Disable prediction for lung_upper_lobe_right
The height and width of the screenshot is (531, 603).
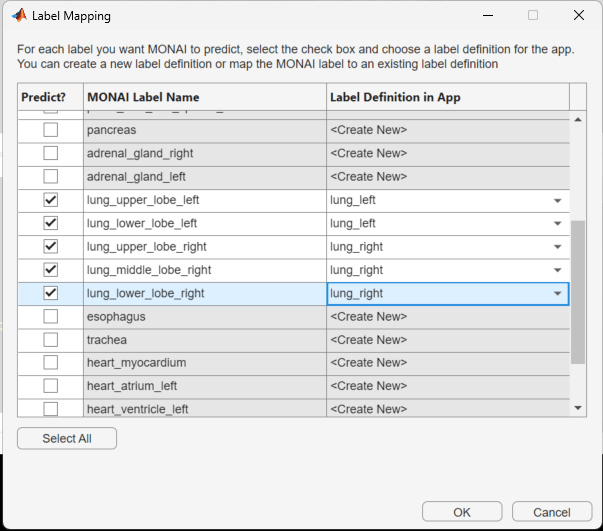pyautogui.click(x=50, y=246)
